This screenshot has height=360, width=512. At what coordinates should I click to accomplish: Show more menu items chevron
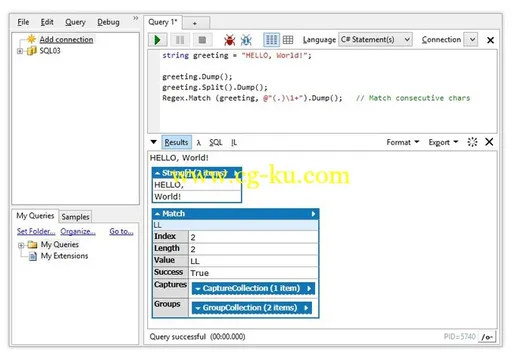[135, 18]
